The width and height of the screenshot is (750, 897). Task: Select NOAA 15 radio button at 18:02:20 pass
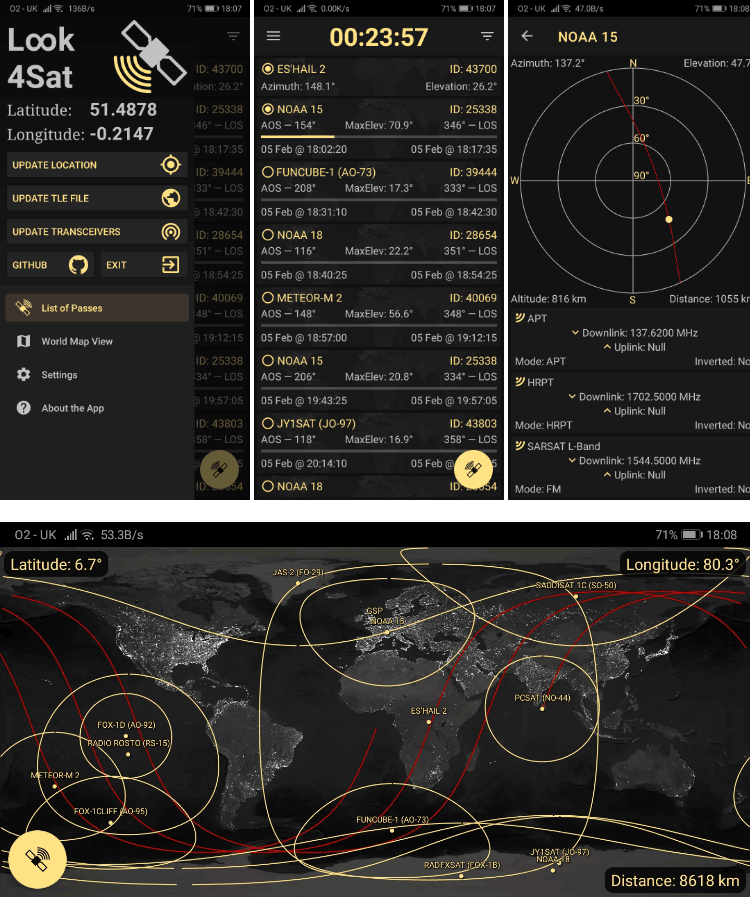[x=267, y=109]
